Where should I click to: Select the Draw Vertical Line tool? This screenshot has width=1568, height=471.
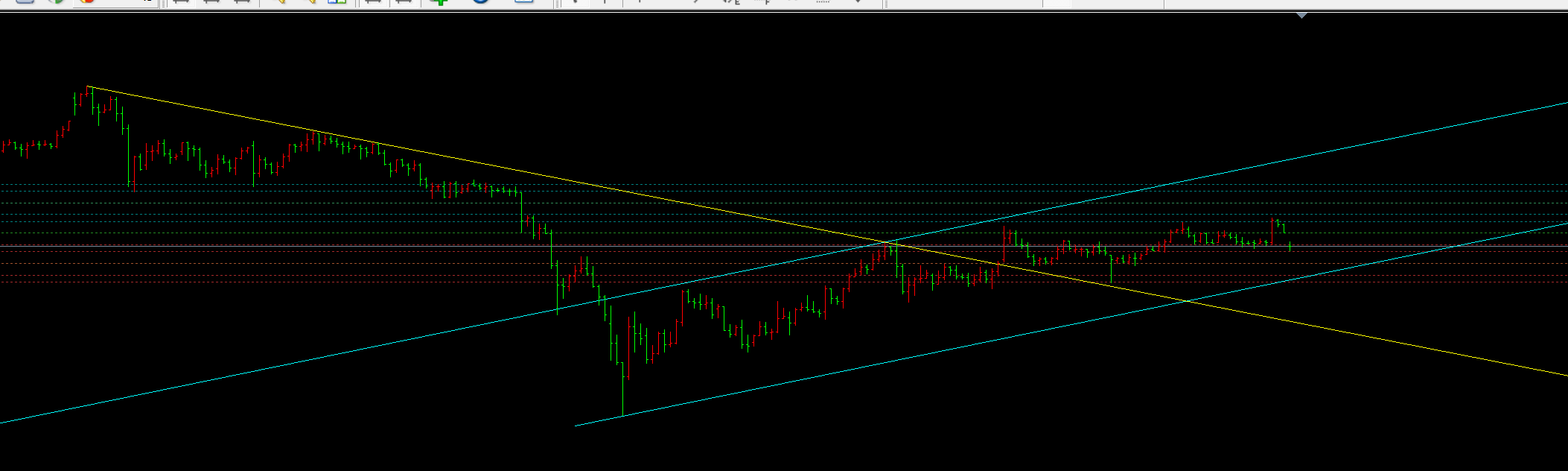click(x=640, y=1)
